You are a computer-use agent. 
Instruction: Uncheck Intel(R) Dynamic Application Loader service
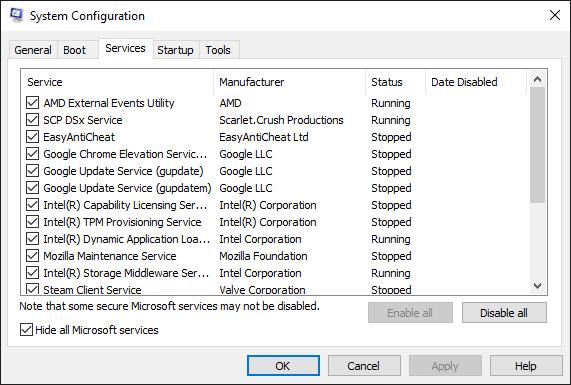(32, 239)
